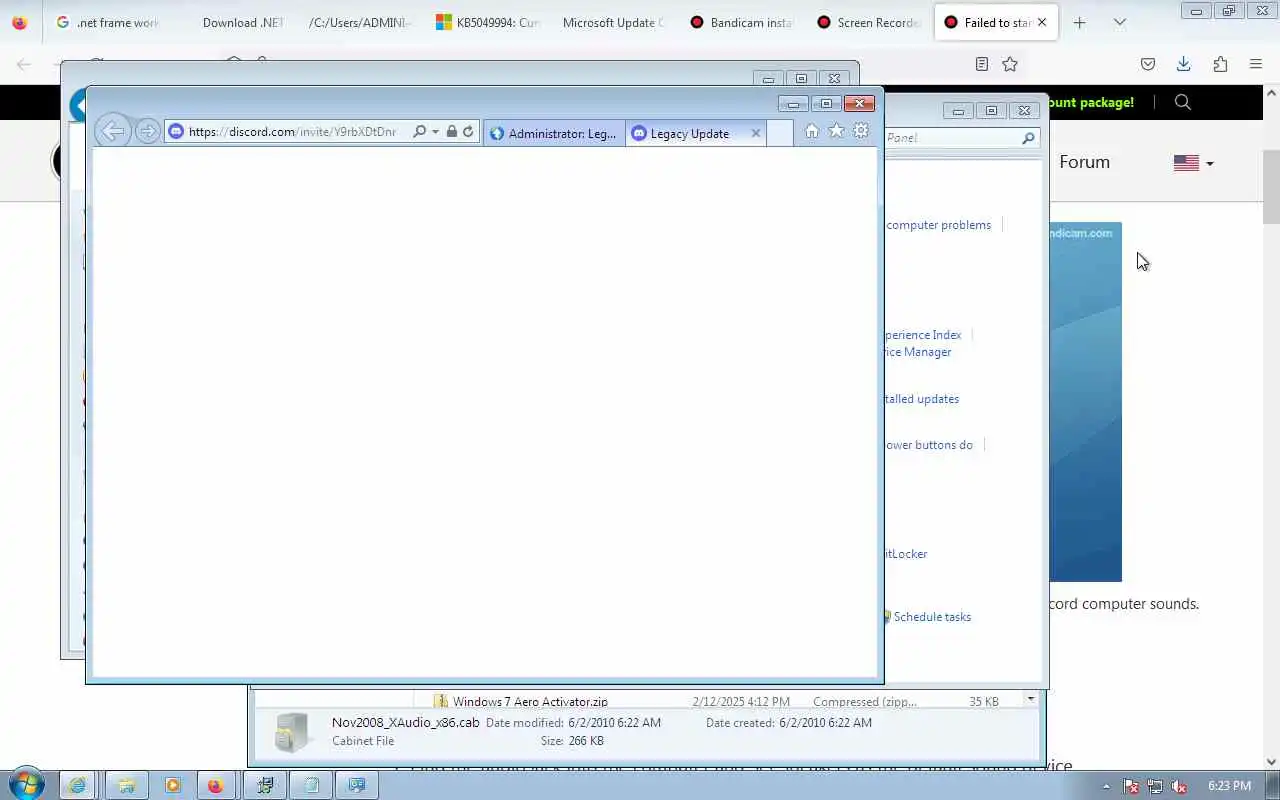
Task: Open Windows Explorer from the taskbar
Action: 126,785
